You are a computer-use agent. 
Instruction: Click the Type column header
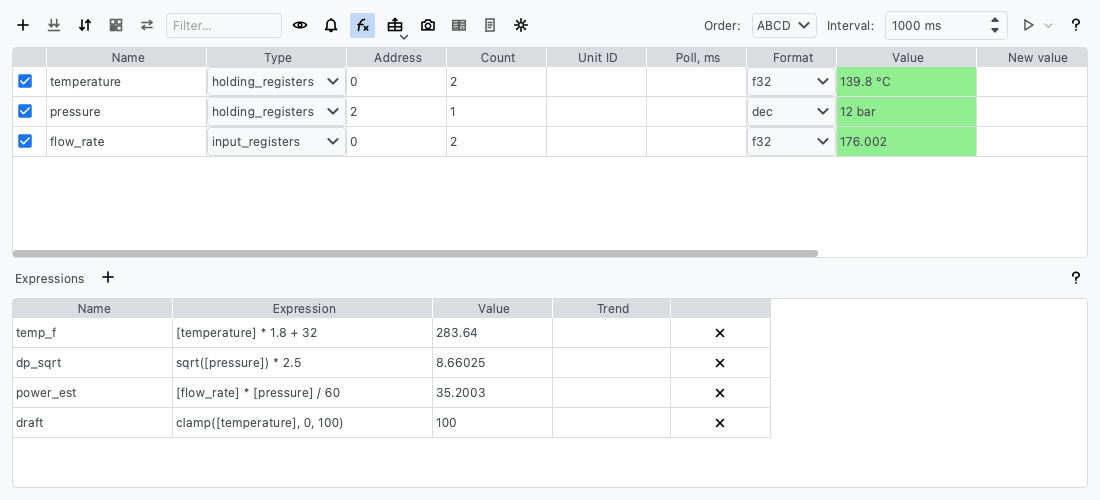click(276, 58)
